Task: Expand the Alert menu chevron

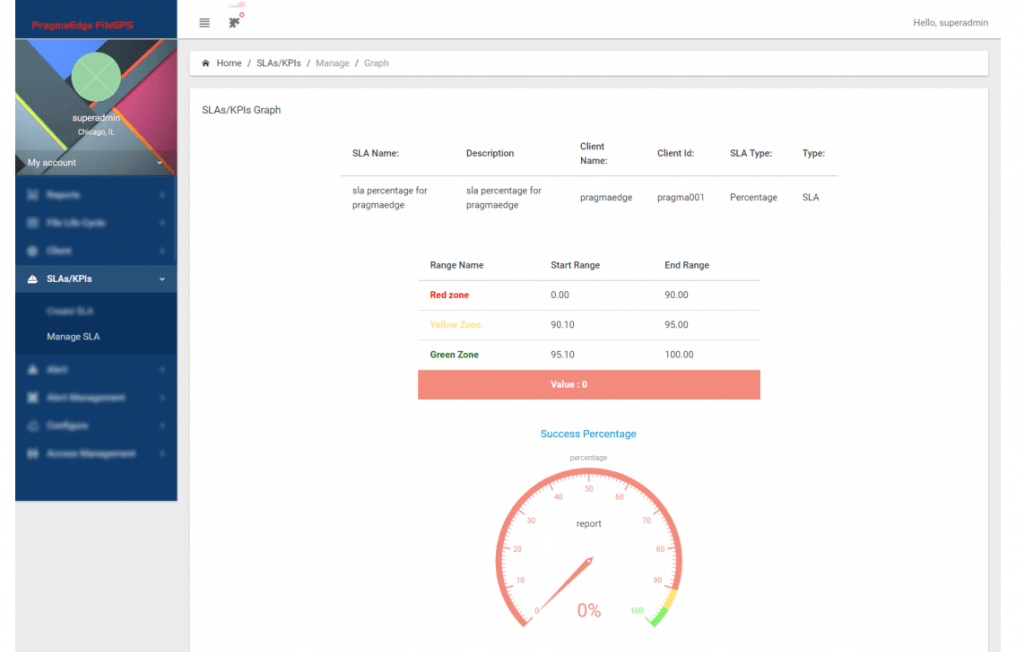Action: [x=162, y=370]
